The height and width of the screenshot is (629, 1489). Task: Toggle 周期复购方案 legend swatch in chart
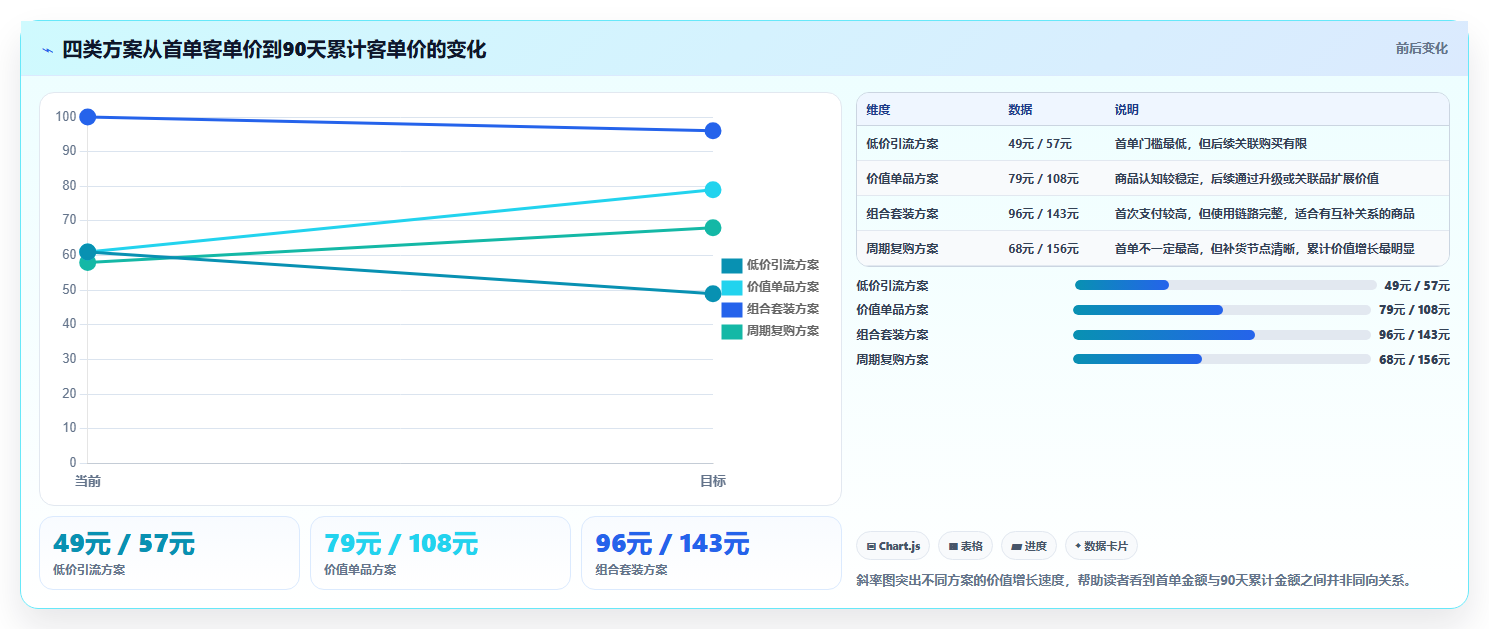(732, 331)
